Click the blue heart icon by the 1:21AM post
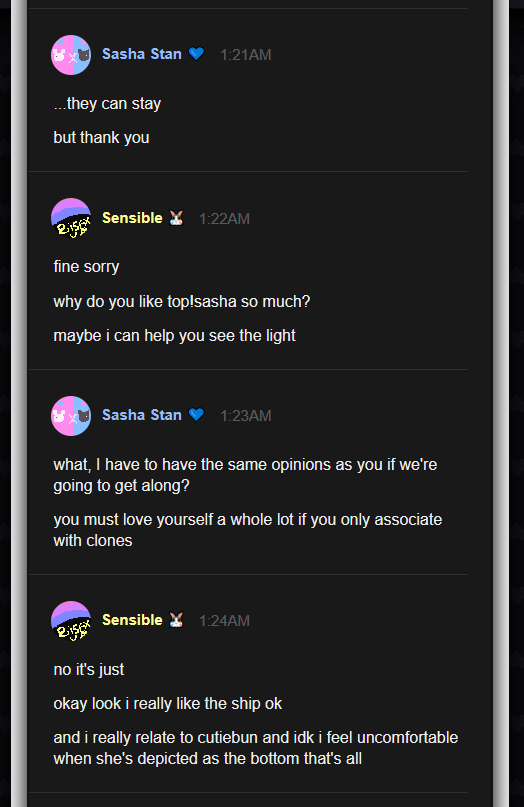The image size is (524, 807). tap(197, 54)
